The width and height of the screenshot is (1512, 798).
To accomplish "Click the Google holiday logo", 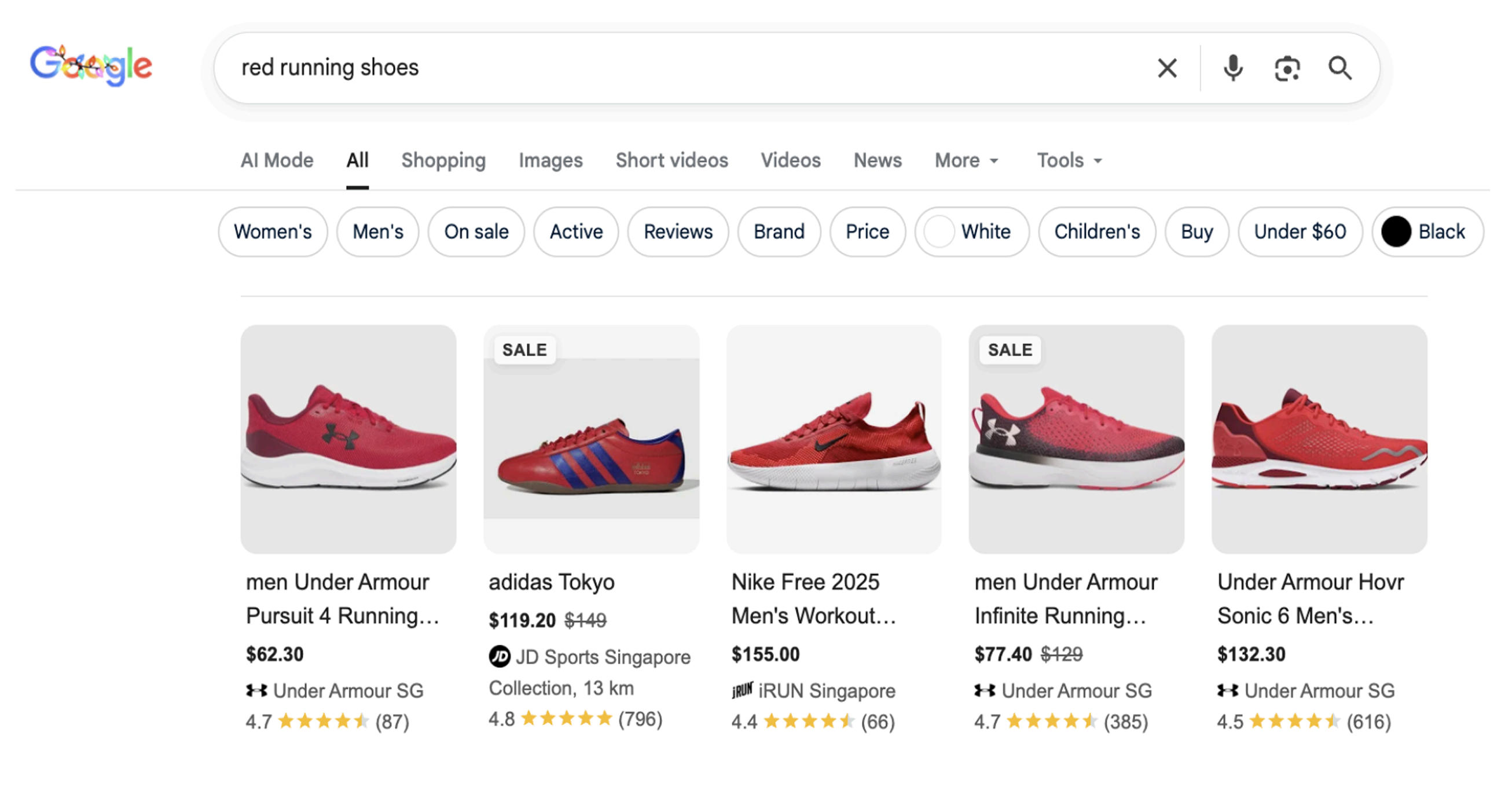I will click(x=91, y=65).
